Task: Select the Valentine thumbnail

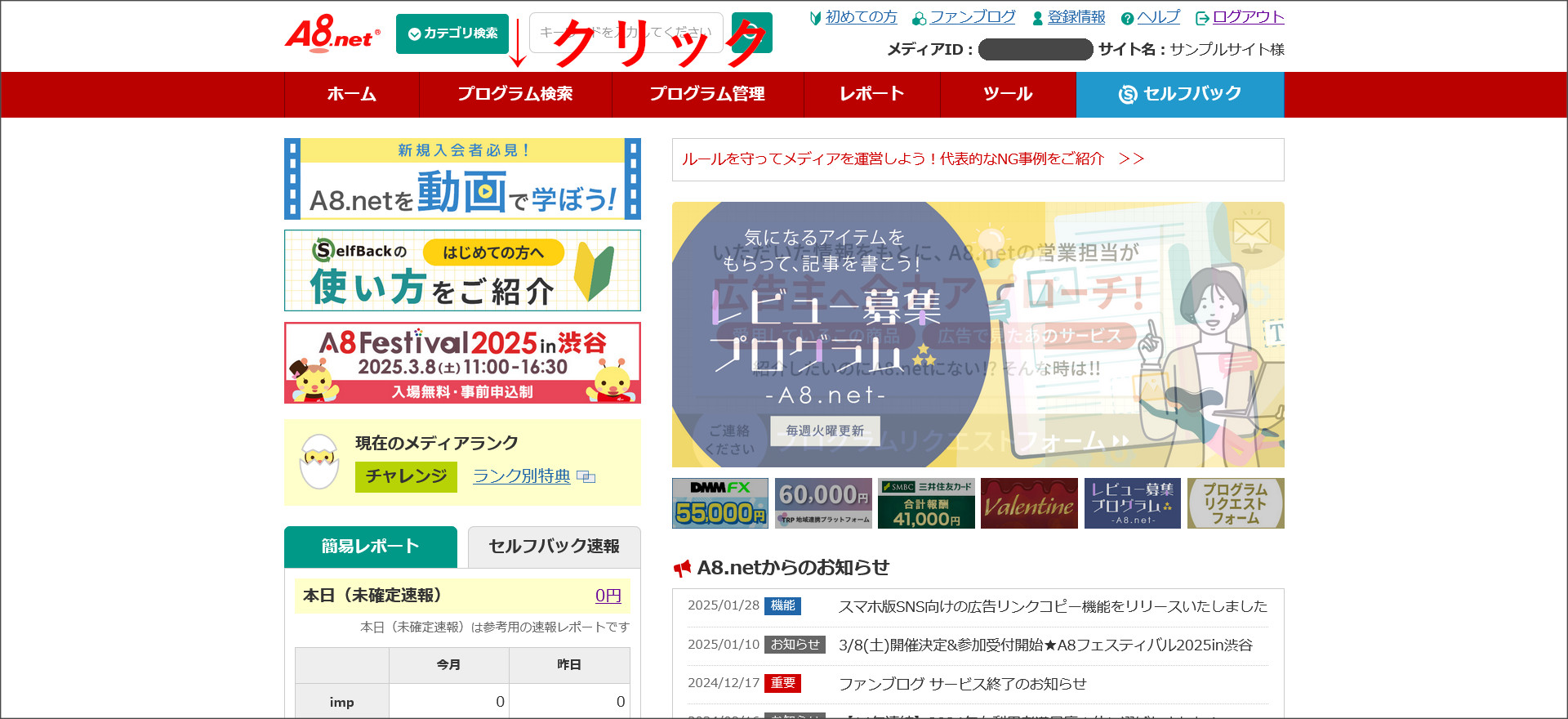Action: click(1029, 503)
